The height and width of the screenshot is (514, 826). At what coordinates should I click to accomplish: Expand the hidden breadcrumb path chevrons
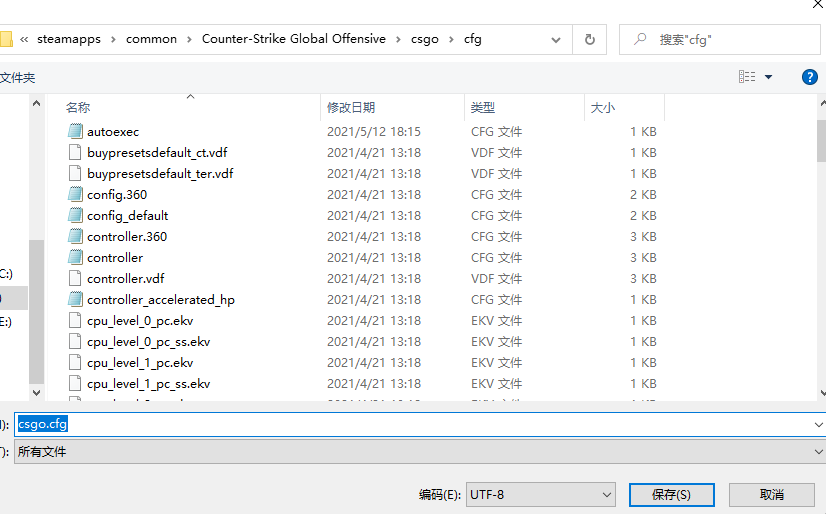24,39
